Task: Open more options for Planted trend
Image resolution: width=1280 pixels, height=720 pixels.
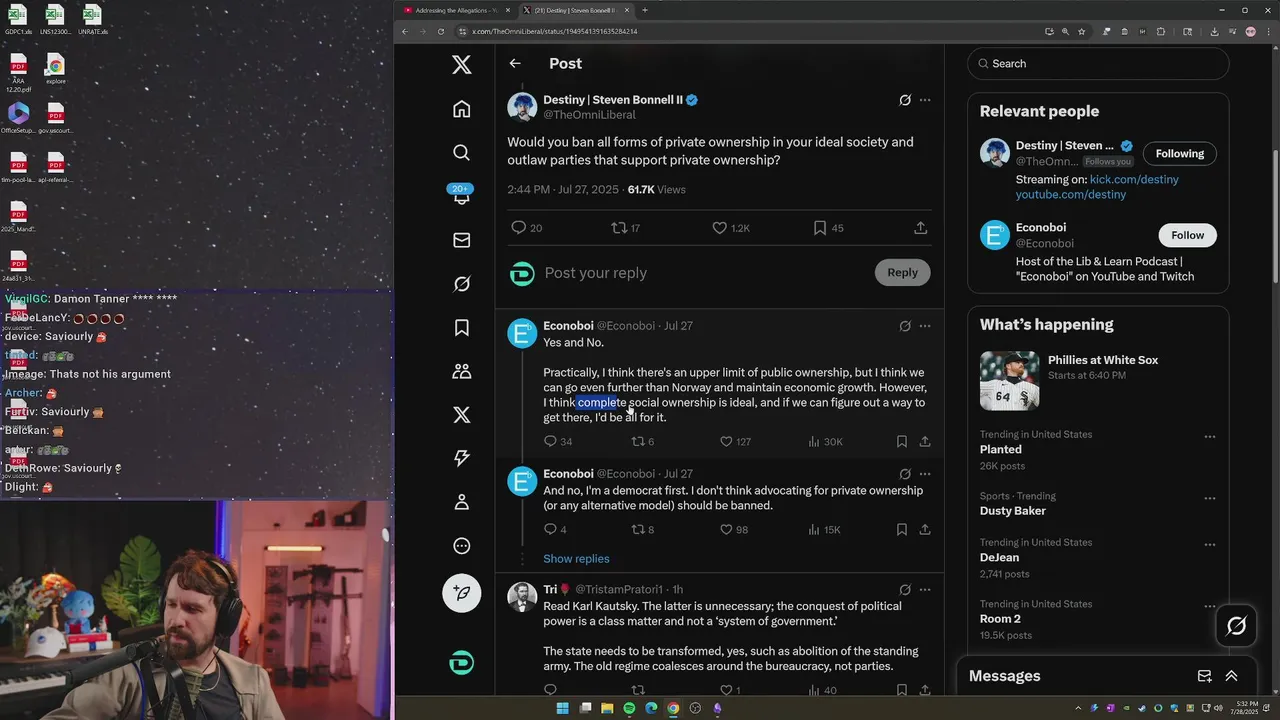Action: (1210, 437)
